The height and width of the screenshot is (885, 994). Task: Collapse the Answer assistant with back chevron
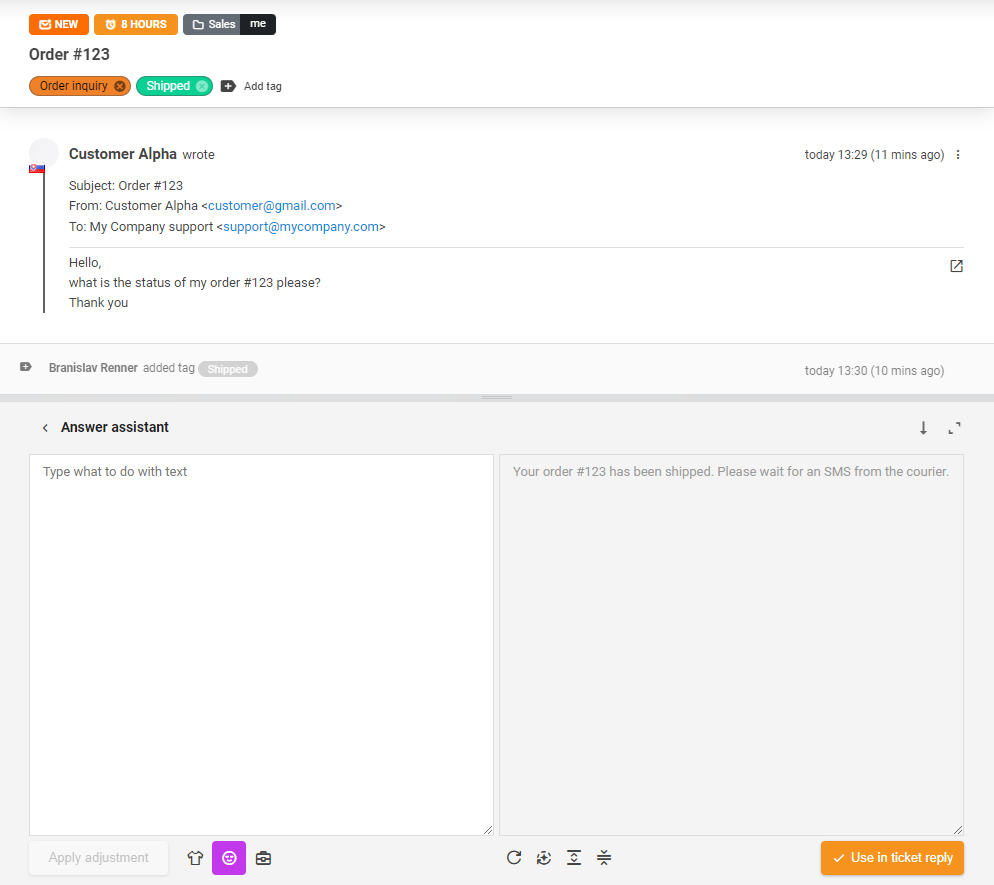45,427
